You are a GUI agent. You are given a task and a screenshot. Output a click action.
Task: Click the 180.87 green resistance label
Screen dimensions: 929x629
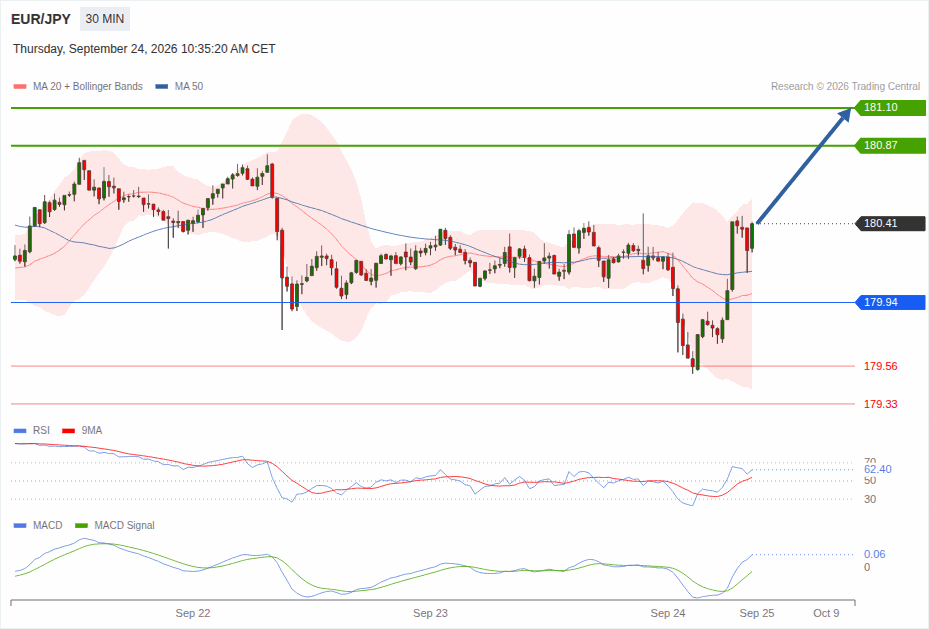[x=890, y=146]
